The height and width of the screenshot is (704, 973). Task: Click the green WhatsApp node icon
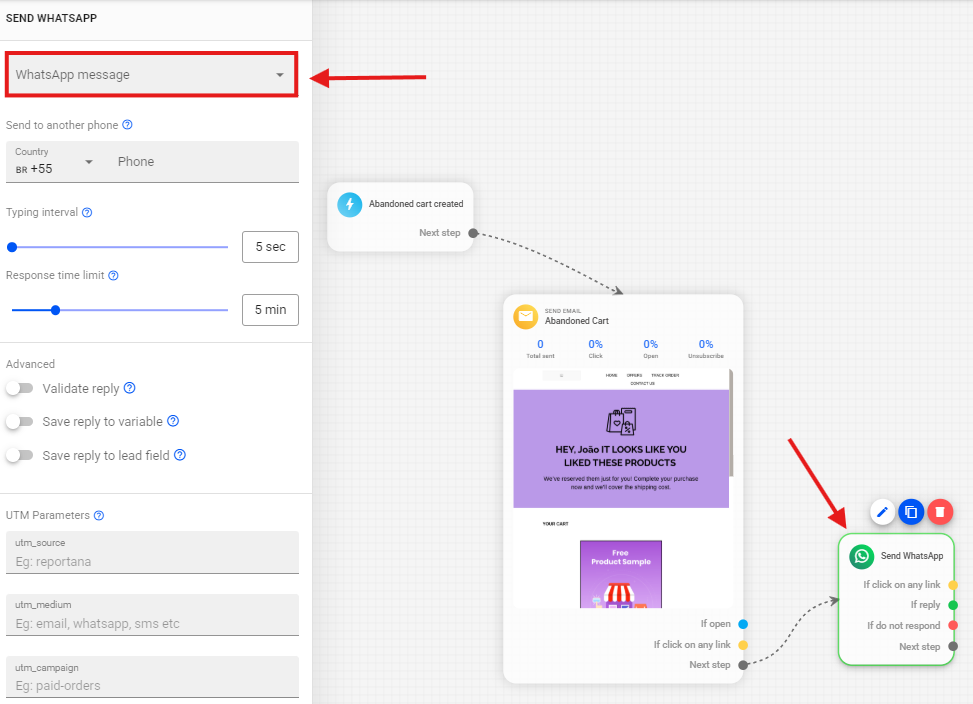click(861, 556)
